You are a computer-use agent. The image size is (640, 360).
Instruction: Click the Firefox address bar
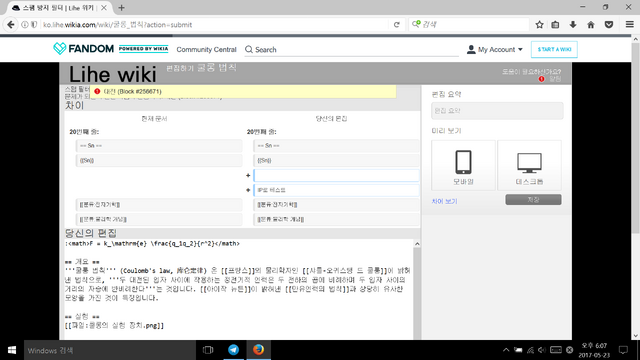pyautogui.click(x=214, y=24)
